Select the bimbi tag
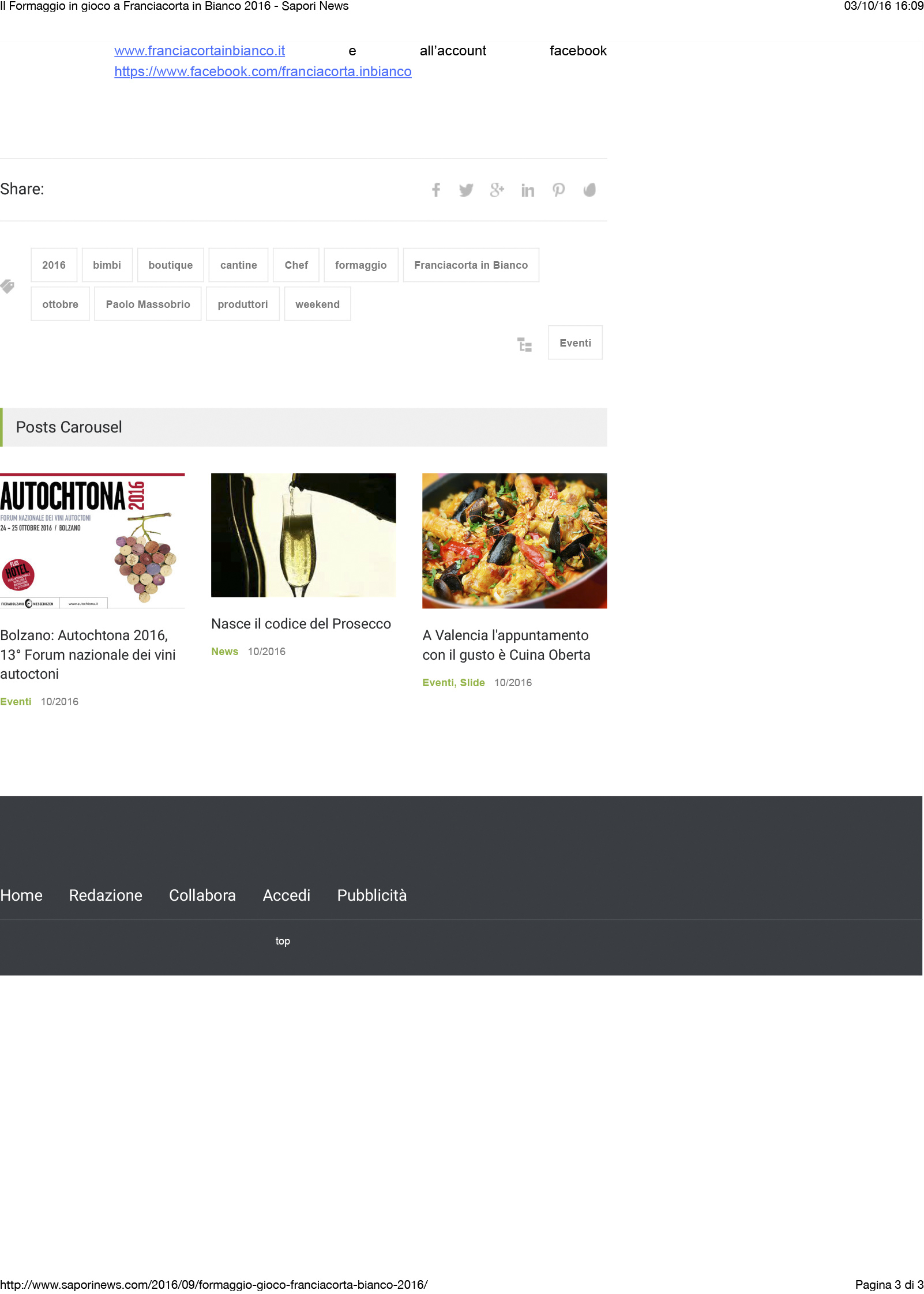 click(107, 265)
